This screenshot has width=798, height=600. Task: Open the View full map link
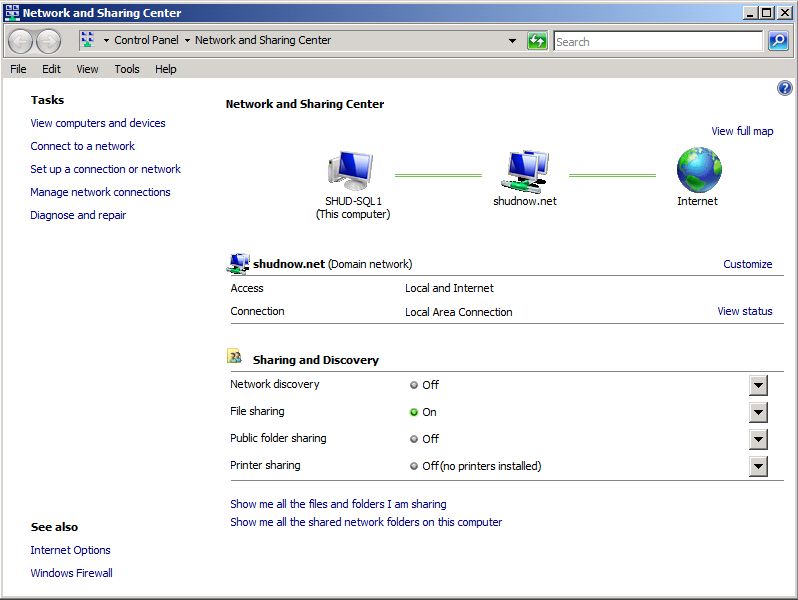pos(742,131)
